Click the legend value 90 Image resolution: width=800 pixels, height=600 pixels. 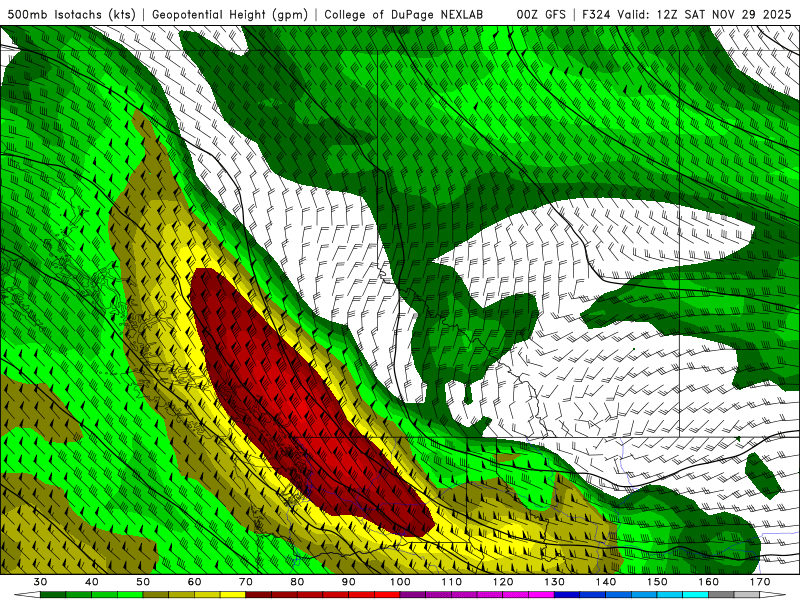click(x=349, y=582)
